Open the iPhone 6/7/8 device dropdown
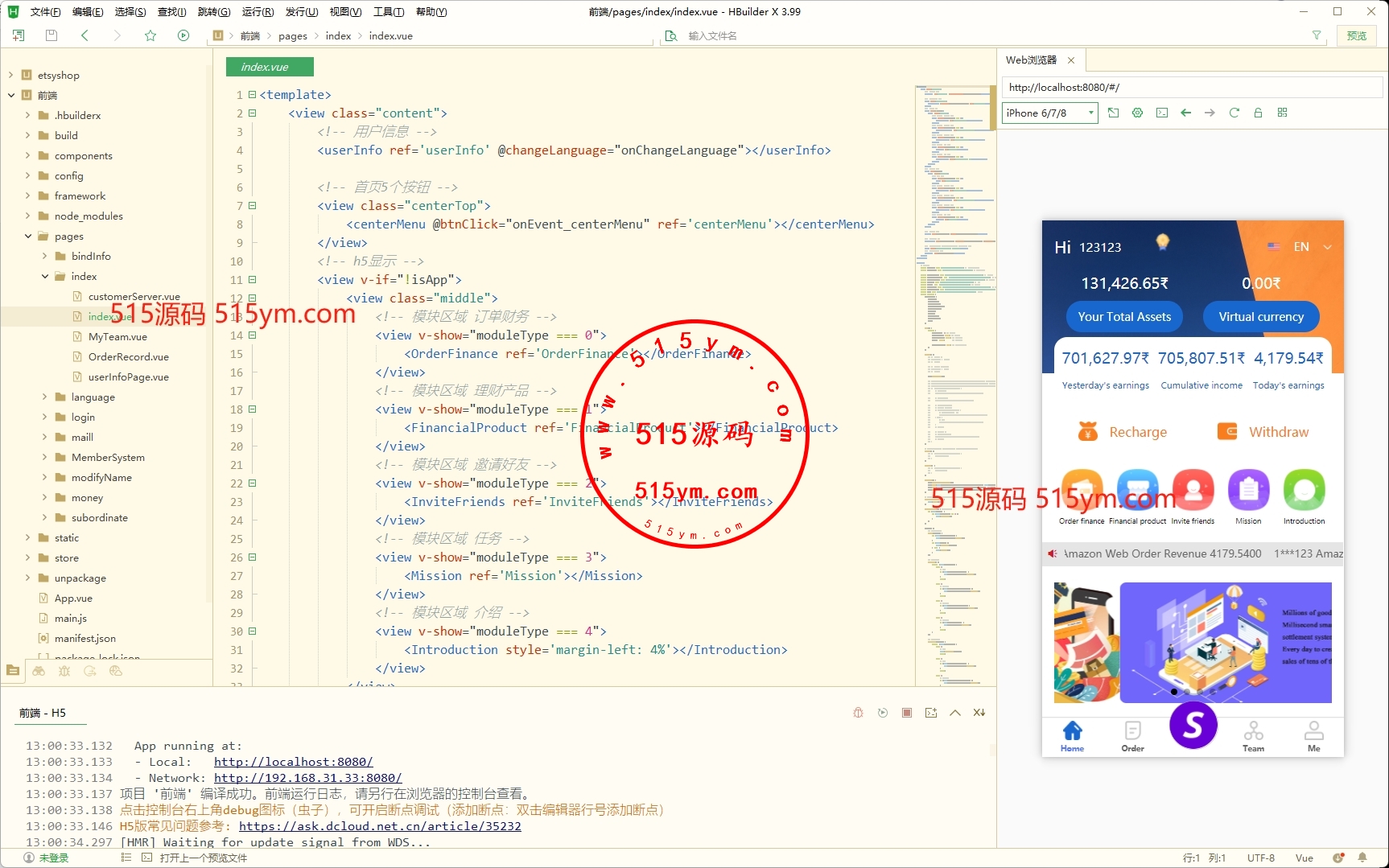The height and width of the screenshot is (868, 1389). tap(1049, 113)
